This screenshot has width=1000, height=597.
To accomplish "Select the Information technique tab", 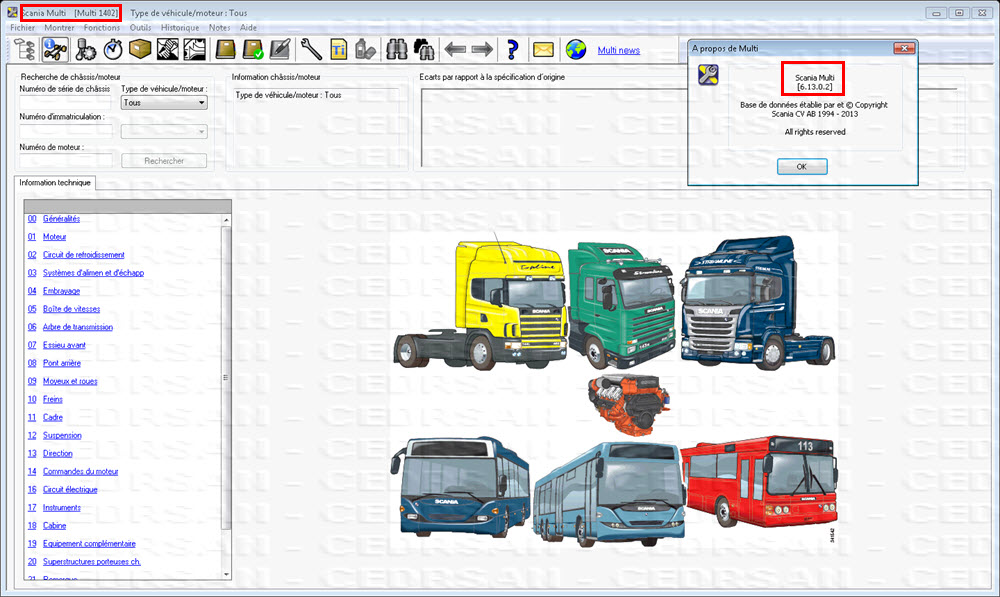I will click(55, 182).
